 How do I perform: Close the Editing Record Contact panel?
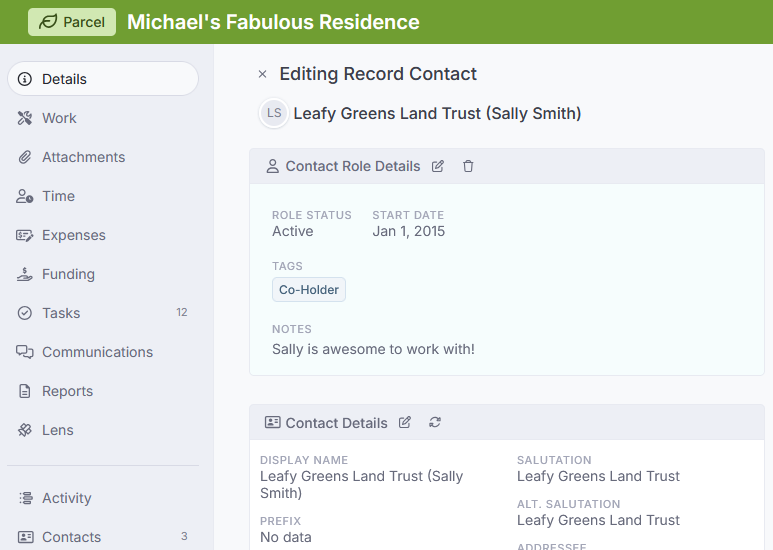262,74
